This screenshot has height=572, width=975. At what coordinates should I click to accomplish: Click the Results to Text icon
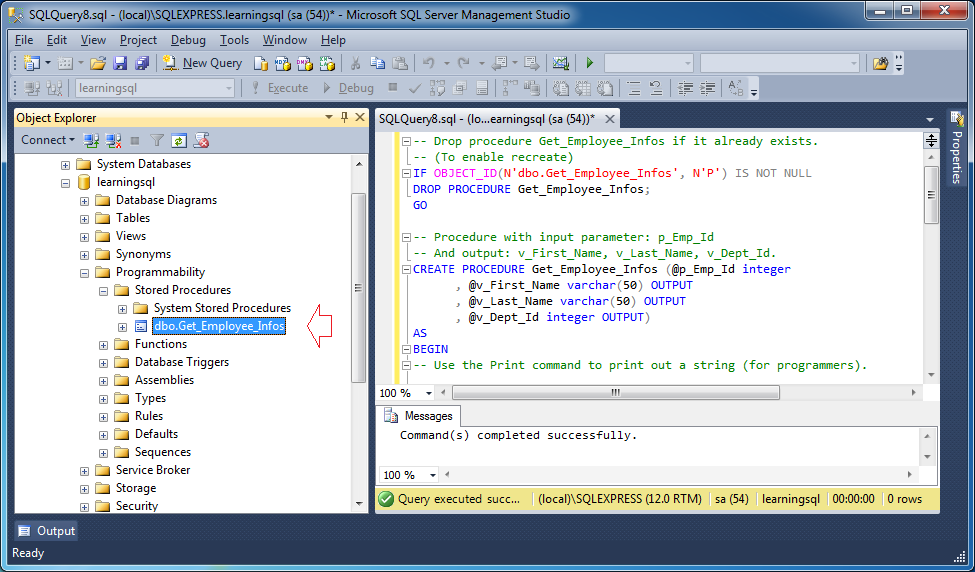561,88
